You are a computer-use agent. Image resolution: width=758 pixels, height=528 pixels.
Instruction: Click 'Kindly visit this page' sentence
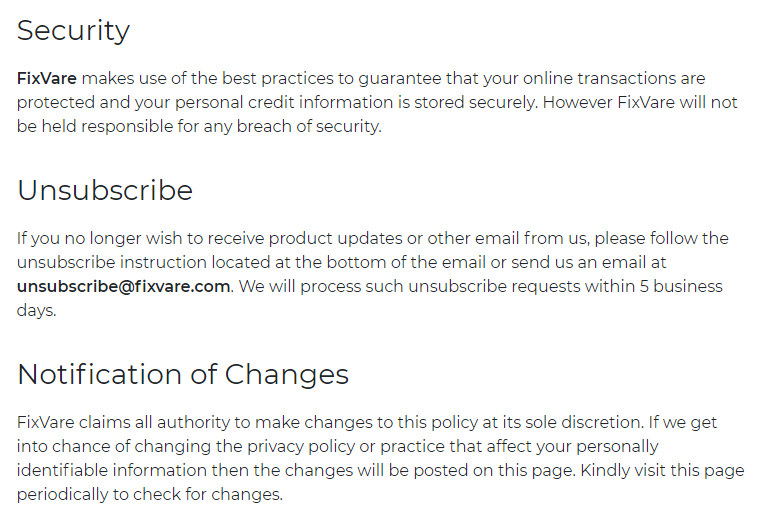tap(662, 470)
